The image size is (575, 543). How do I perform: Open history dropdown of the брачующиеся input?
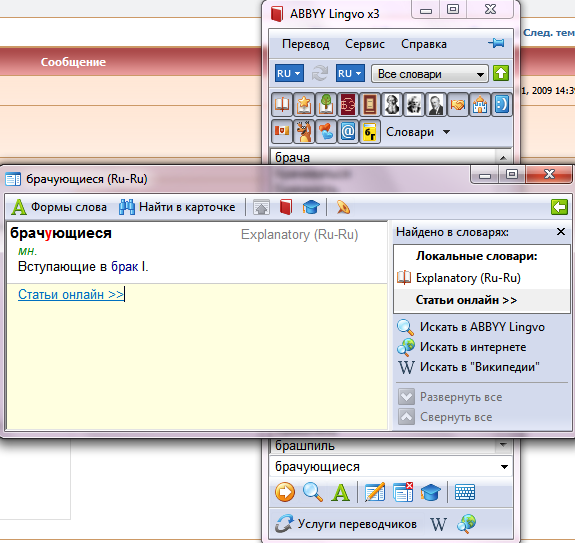[x=505, y=467]
